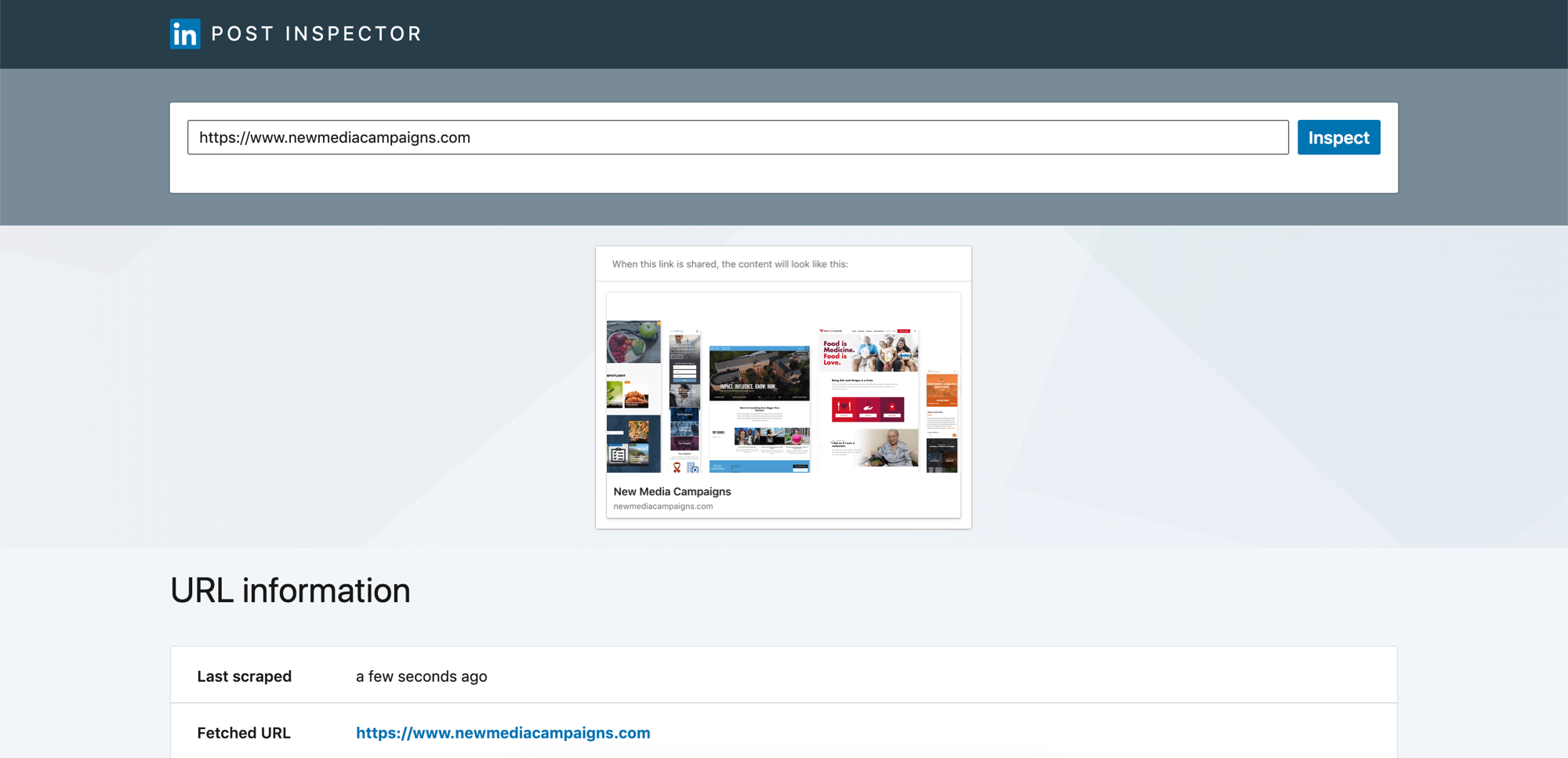Screen dimensions: 1568x758
Task: Click the LinkedIn logo icon
Action: click(185, 34)
